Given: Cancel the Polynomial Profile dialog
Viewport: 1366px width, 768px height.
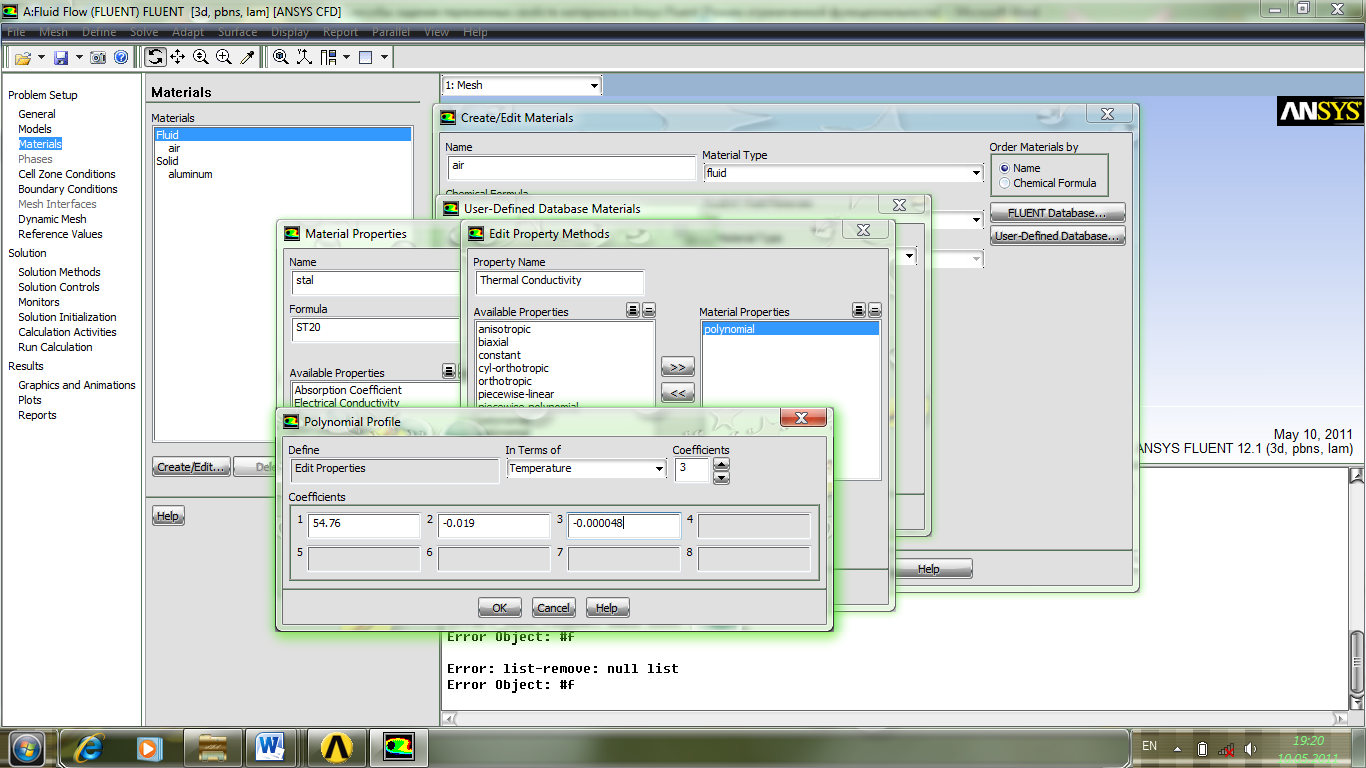Looking at the screenshot, I should [x=553, y=607].
